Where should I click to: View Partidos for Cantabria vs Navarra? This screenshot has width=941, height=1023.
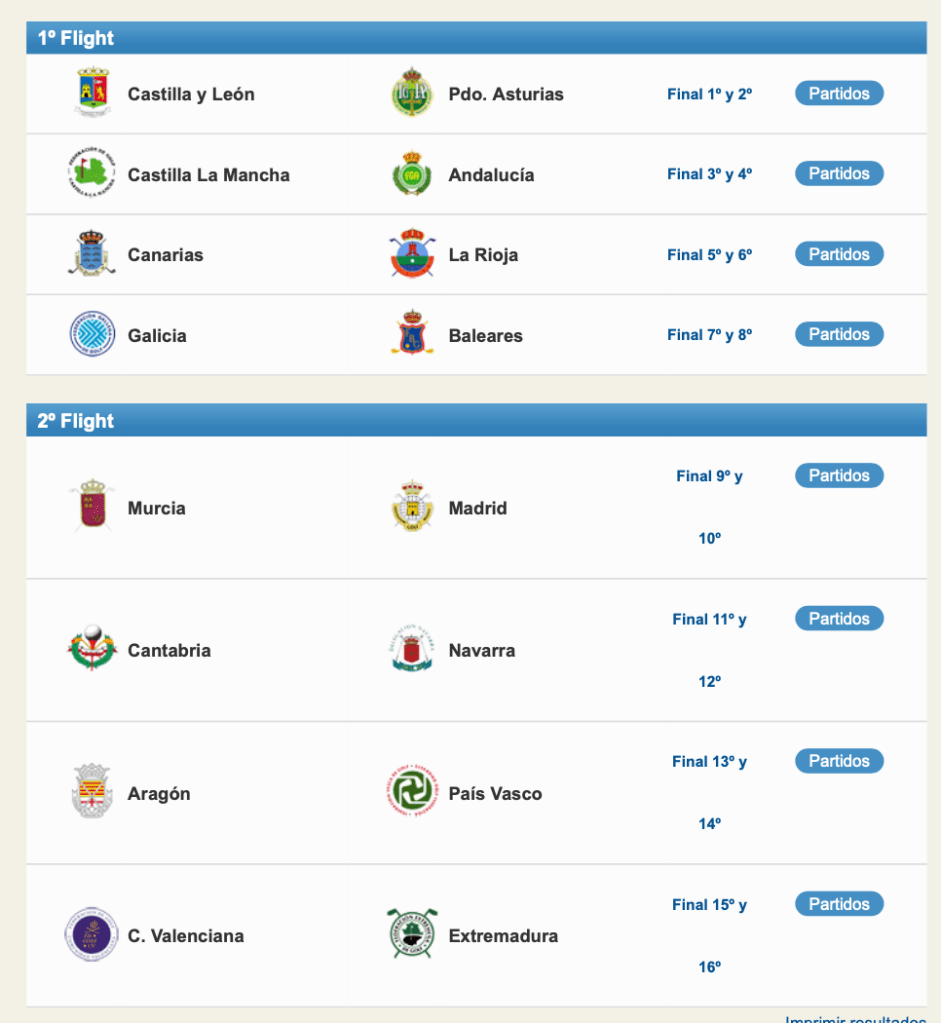pos(839,618)
